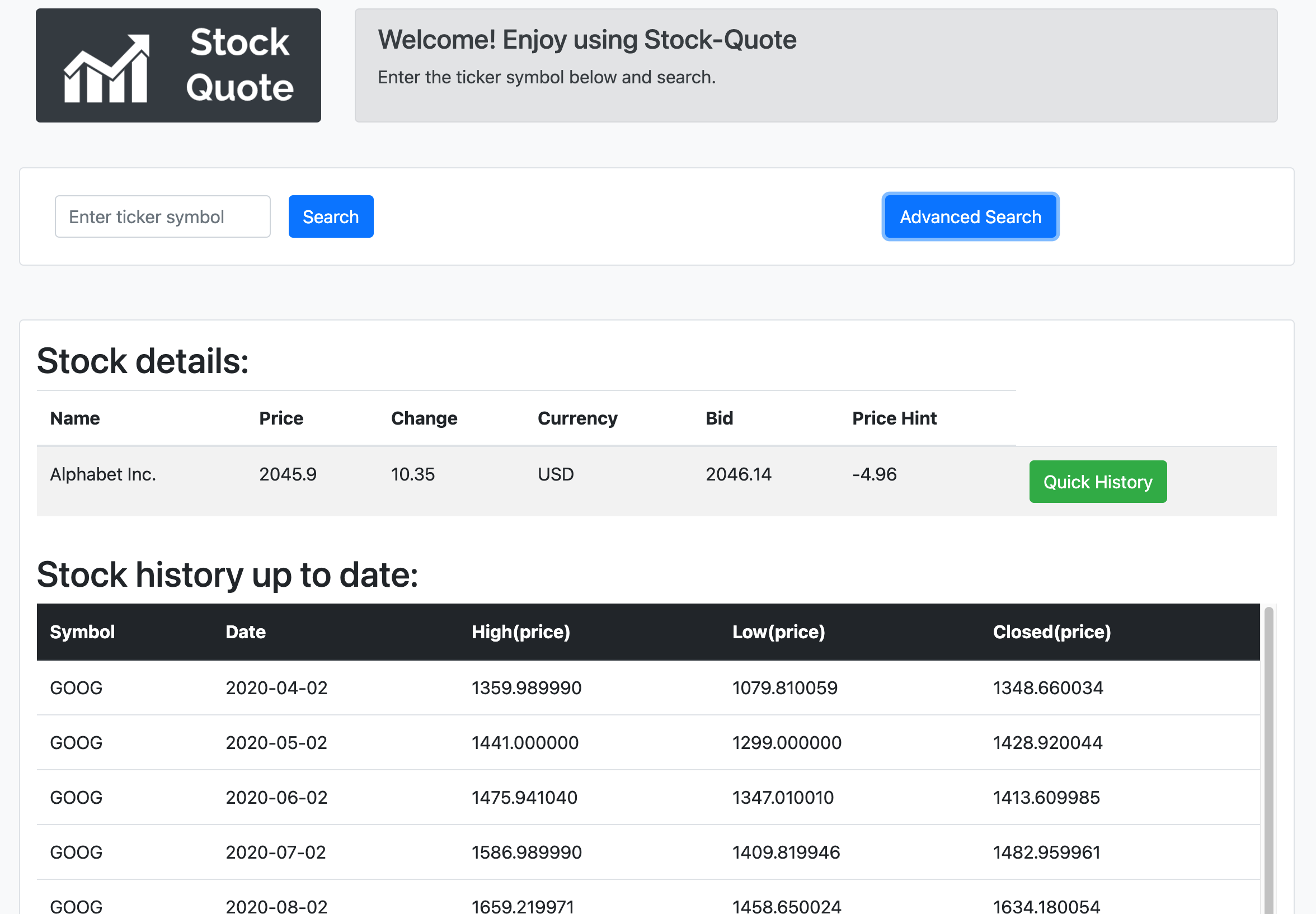Click the Date column header
Image resolution: width=1316 pixels, height=914 pixels.
point(245,632)
